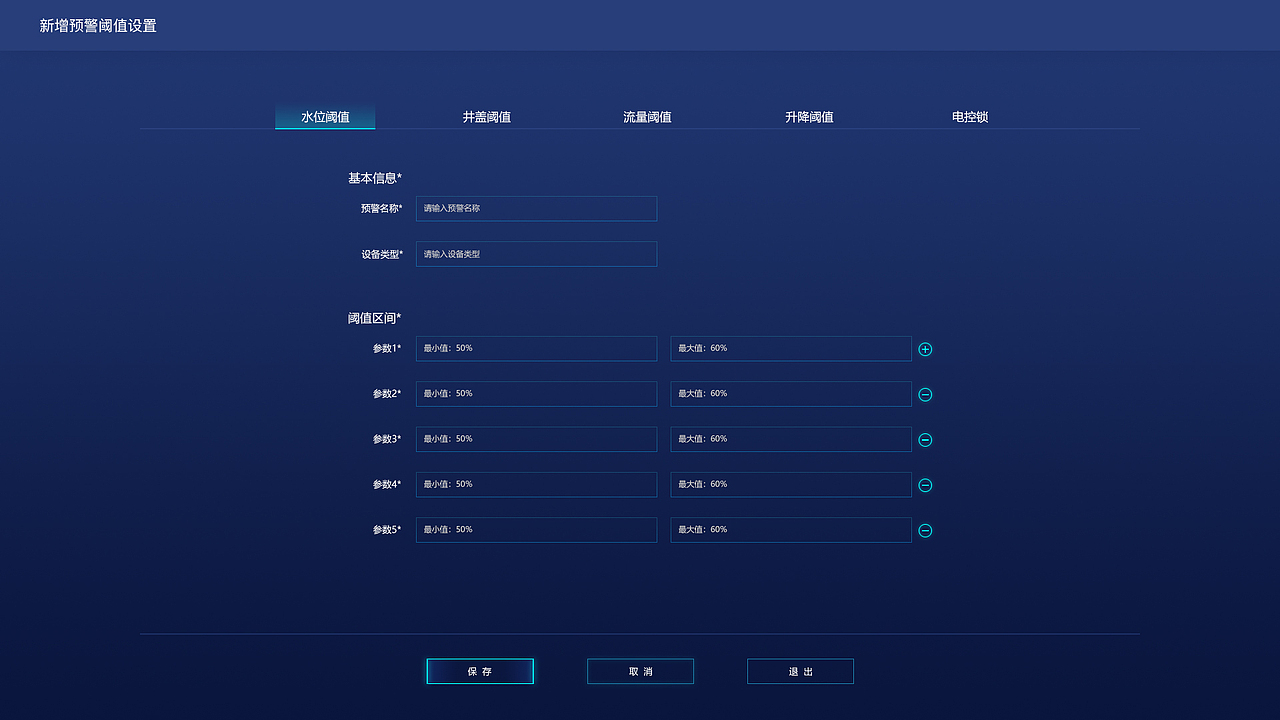Viewport: 1280px width, 720px height.
Task: Switch to the 井盖阈值 tab
Action: [x=487, y=117]
